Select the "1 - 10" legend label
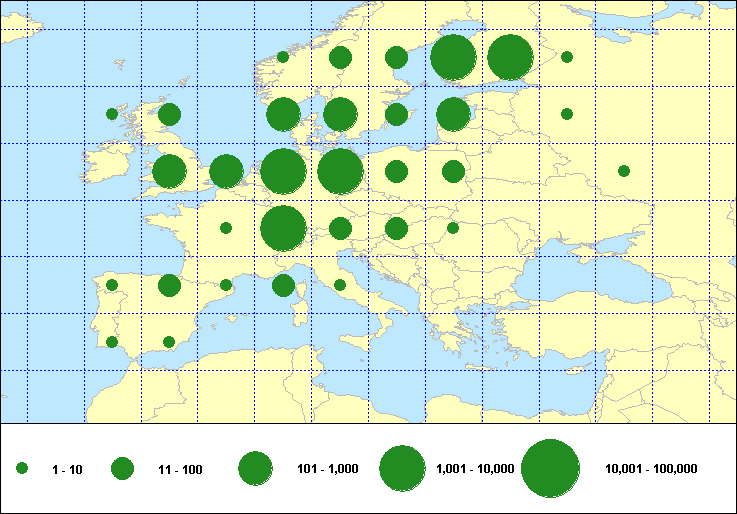Viewport: 737px width, 514px height. tap(68, 469)
